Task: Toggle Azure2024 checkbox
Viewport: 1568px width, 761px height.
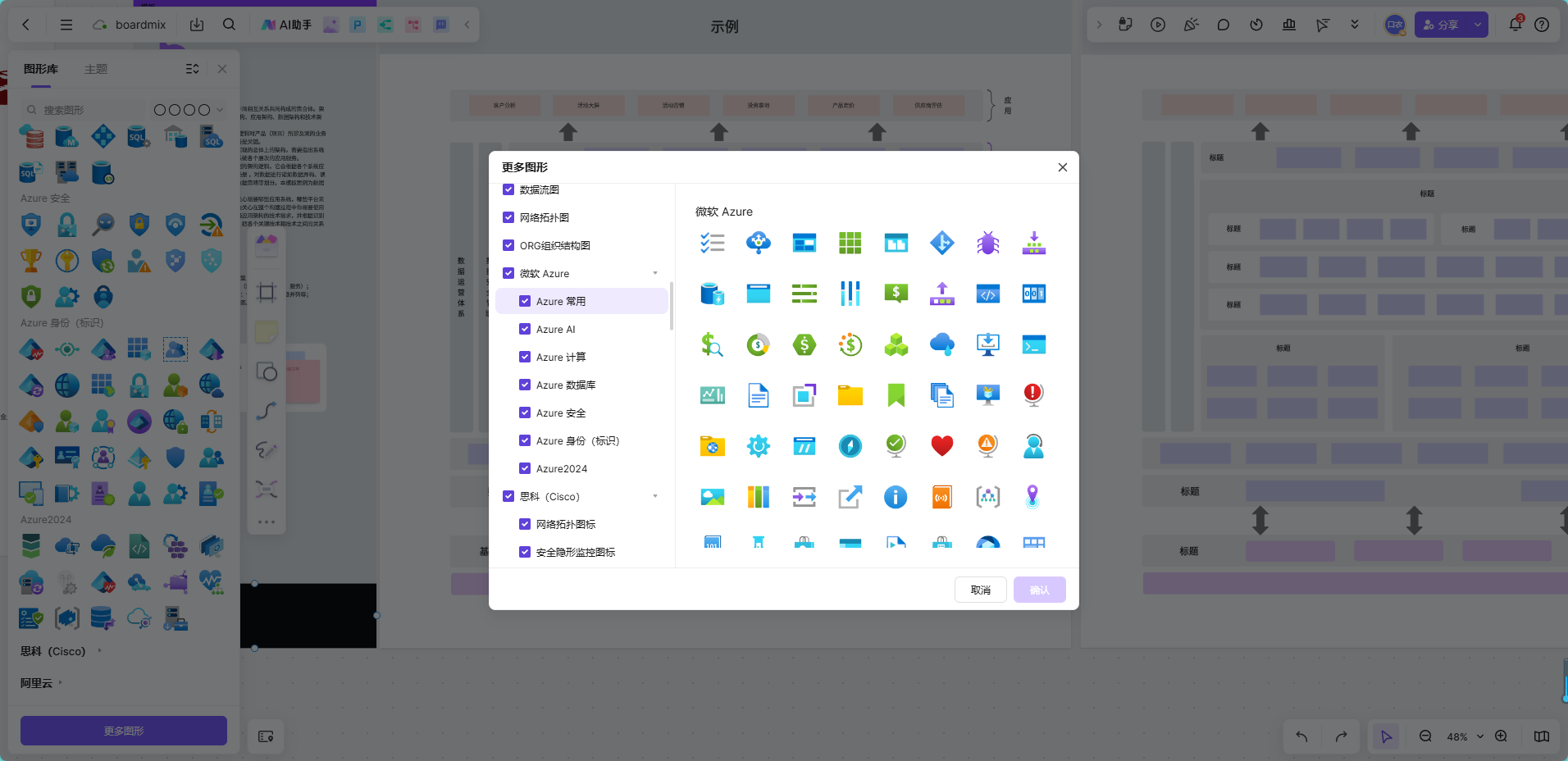Action: click(525, 468)
